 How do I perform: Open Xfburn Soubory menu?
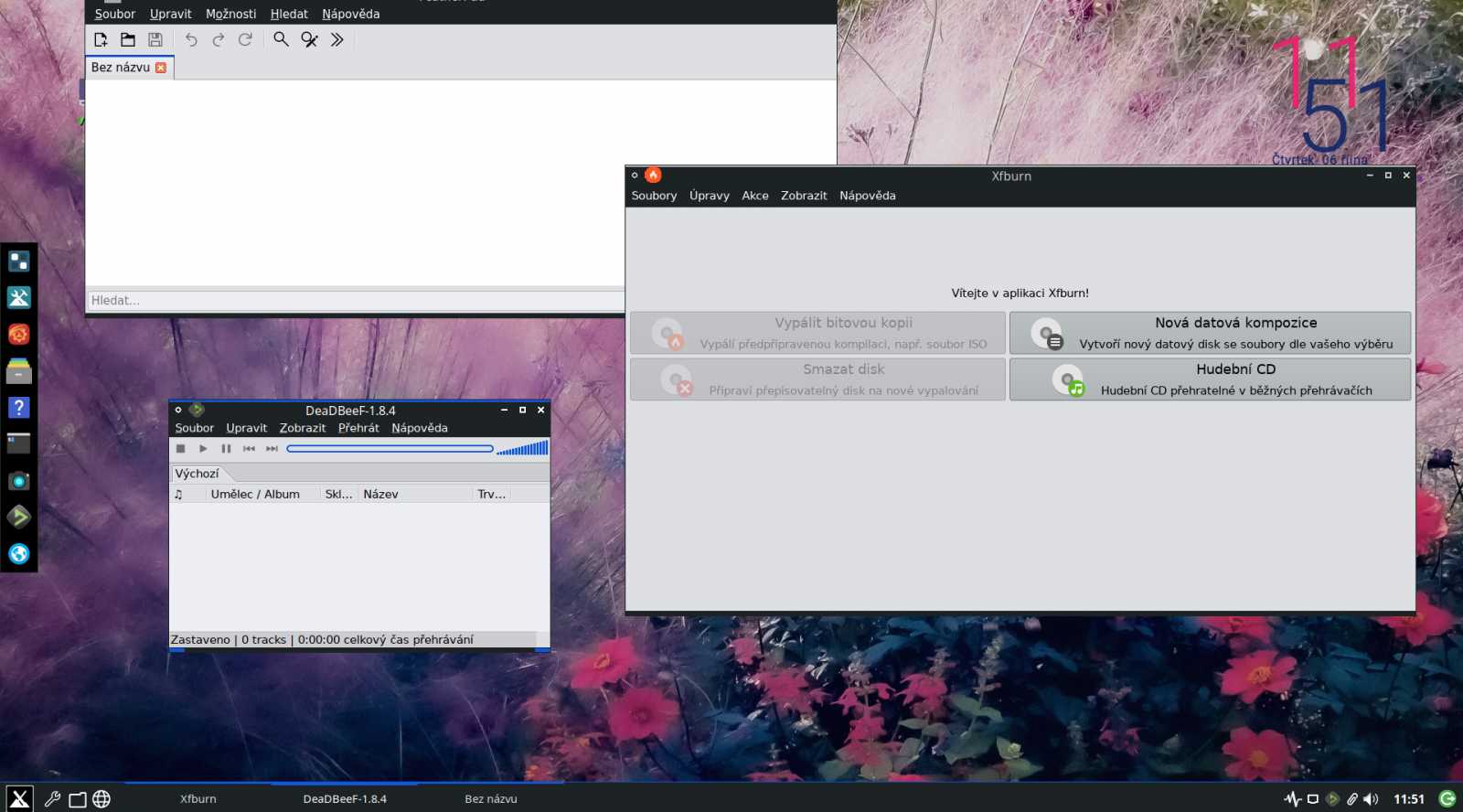click(x=654, y=196)
